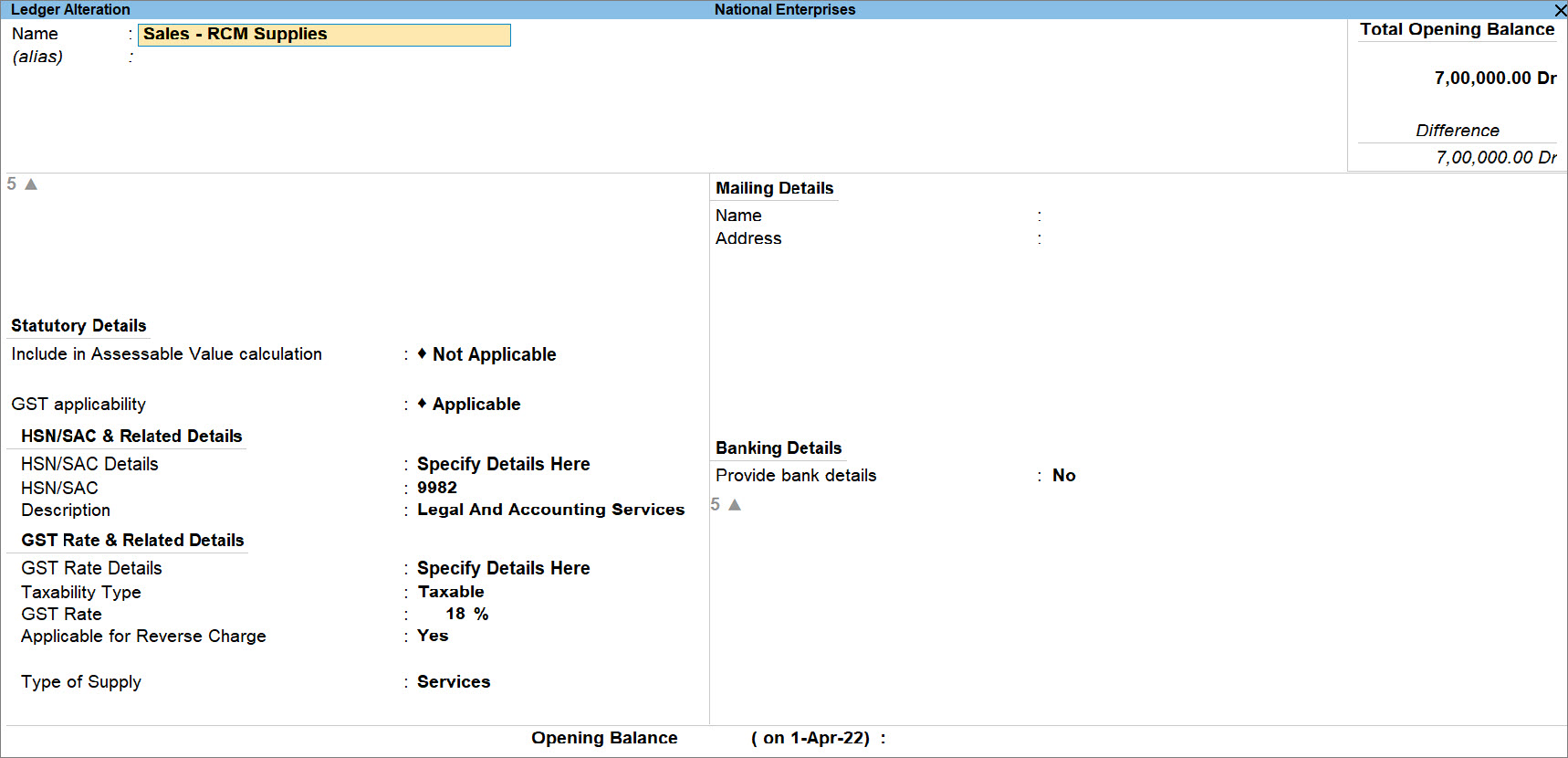Image resolution: width=1568 pixels, height=758 pixels.
Task: Click Statutory Details heading
Action: pyautogui.click(x=78, y=325)
